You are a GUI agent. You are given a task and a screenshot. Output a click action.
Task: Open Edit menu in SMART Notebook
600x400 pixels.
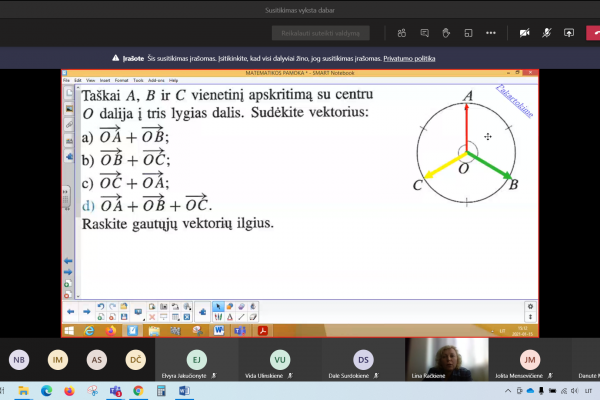[78, 80]
